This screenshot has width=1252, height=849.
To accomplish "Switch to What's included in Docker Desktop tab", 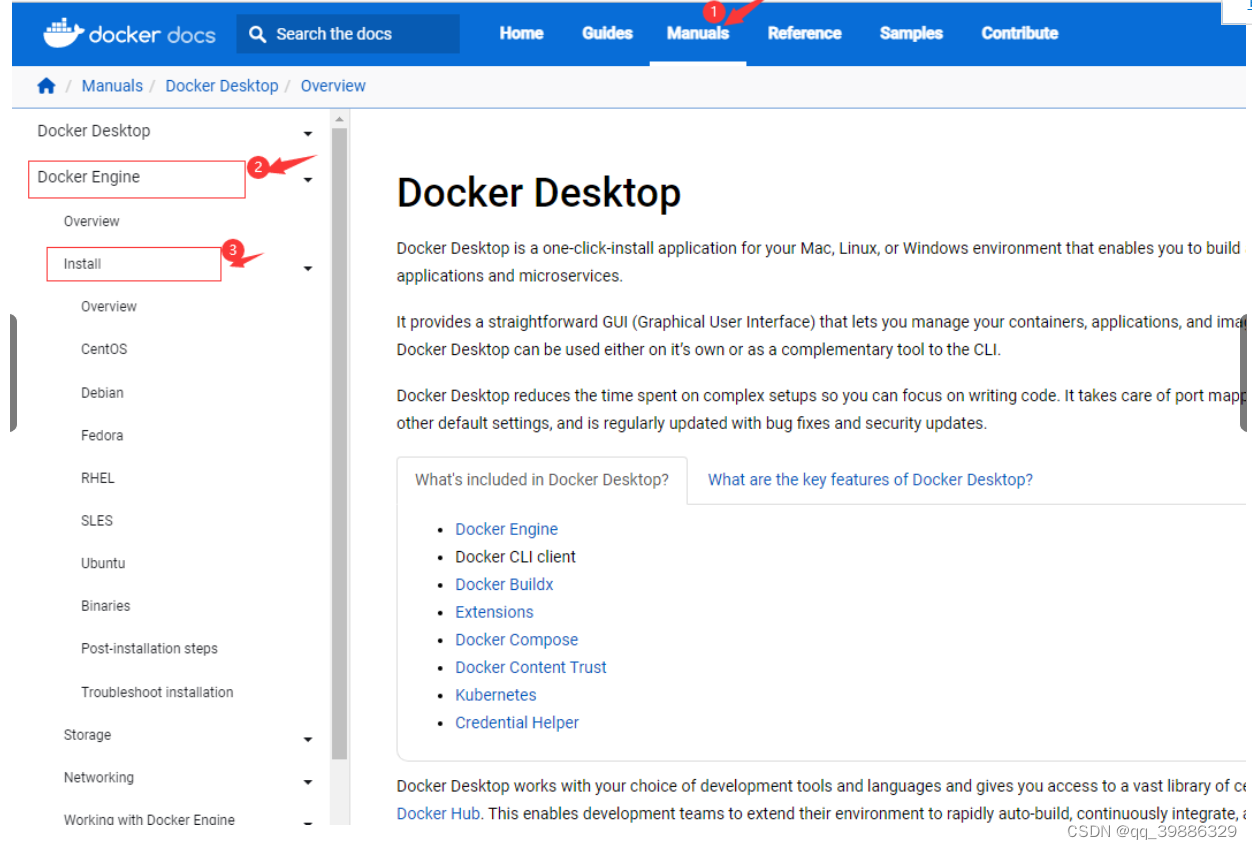I will tap(542, 480).
